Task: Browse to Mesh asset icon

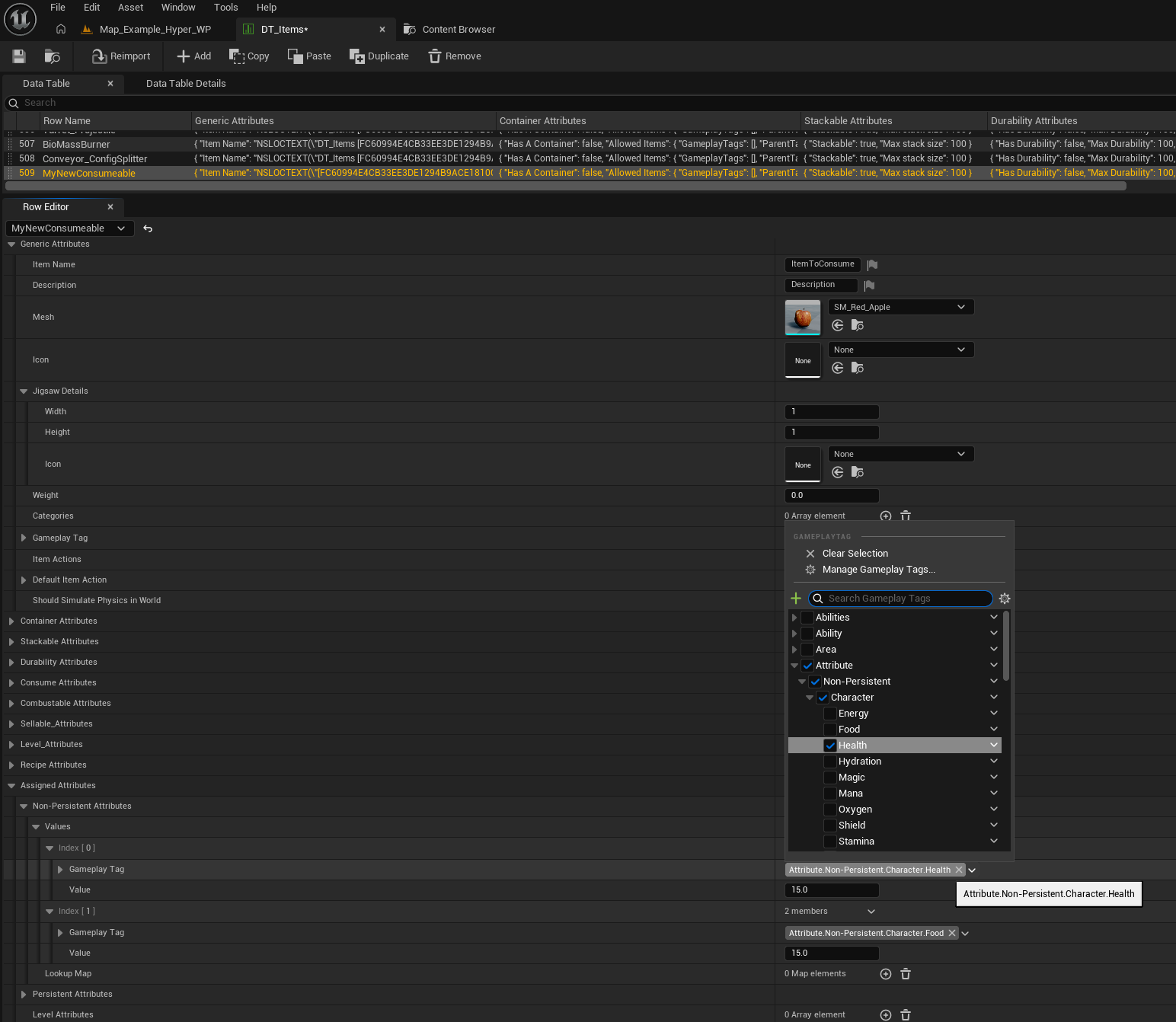Action: 858,326
